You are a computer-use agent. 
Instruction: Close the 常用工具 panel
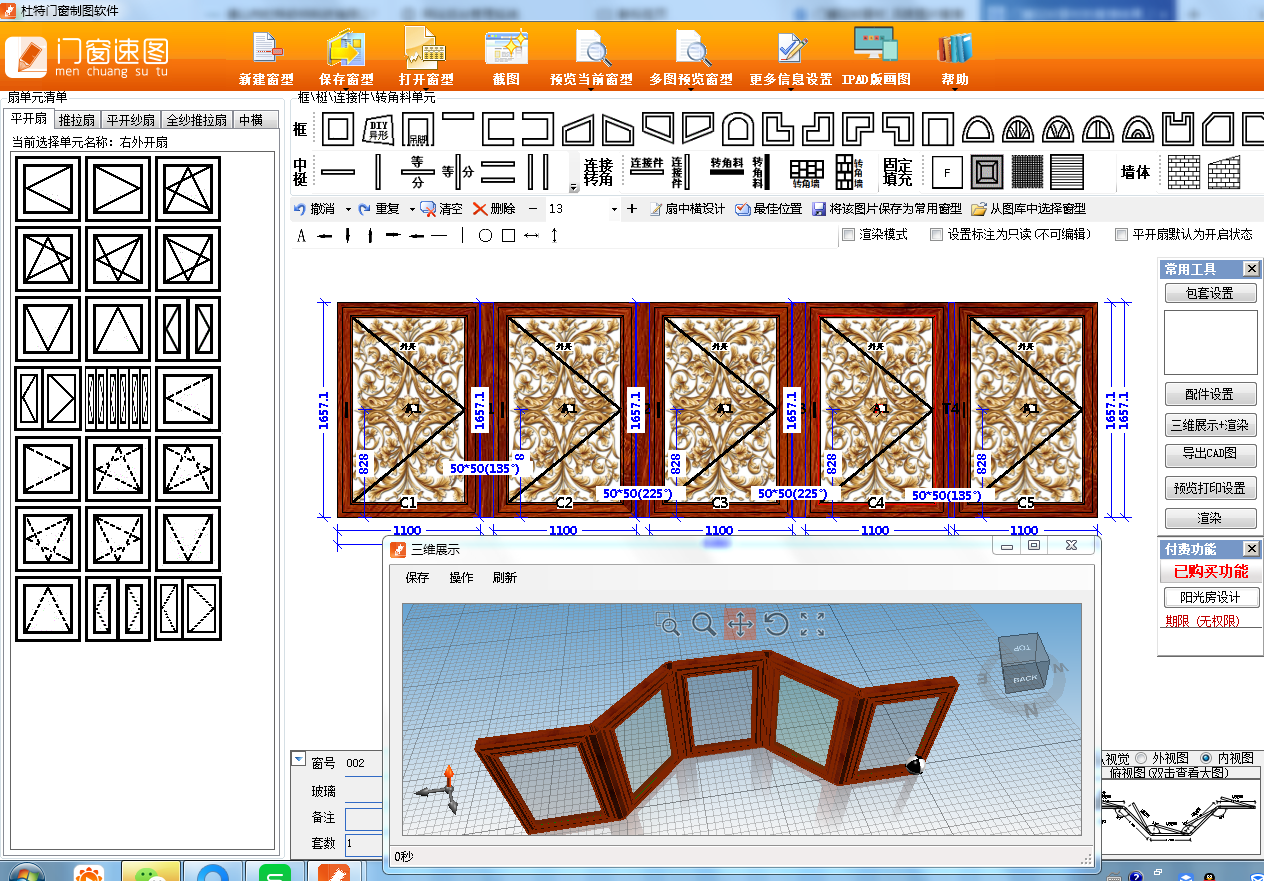pyautogui.click(x=1250, y=269)
